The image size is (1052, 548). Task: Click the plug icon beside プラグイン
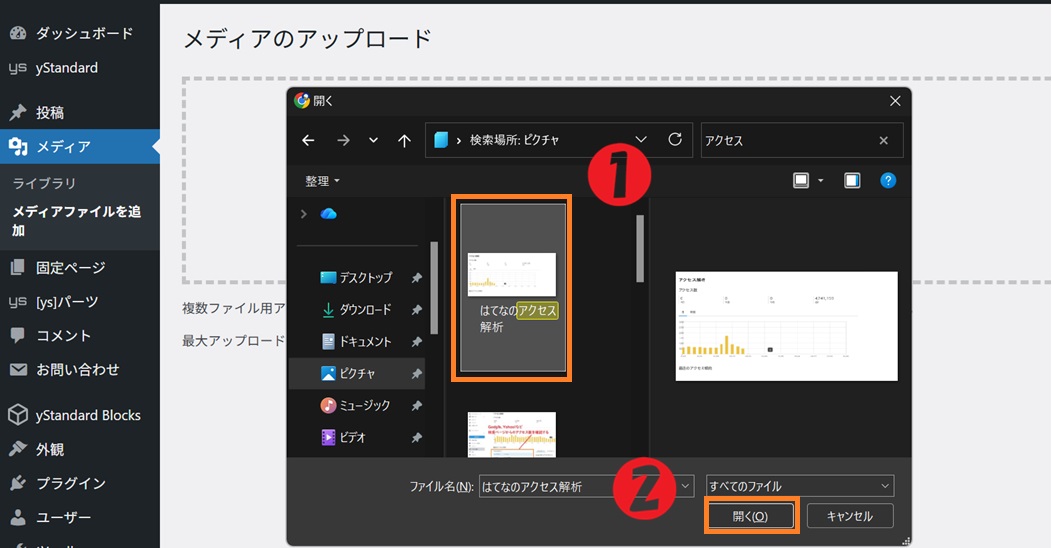coord(18,483)
